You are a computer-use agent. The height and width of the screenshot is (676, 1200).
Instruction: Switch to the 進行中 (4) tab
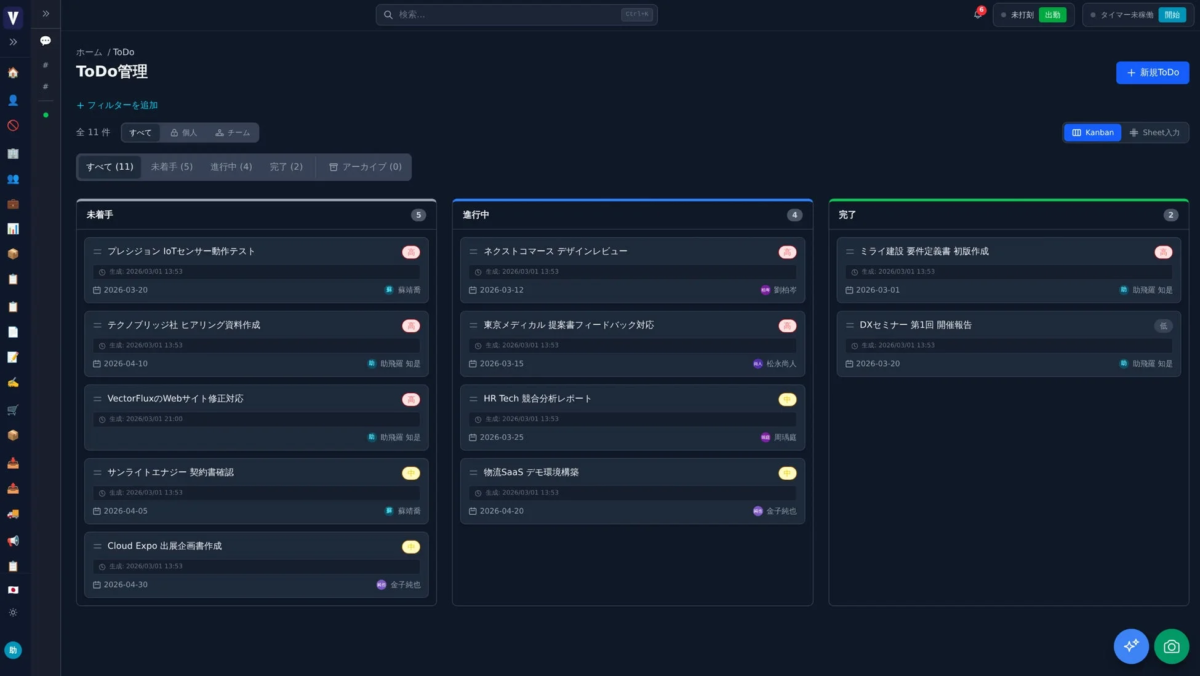pyautogui.click(x=231, y=167)
